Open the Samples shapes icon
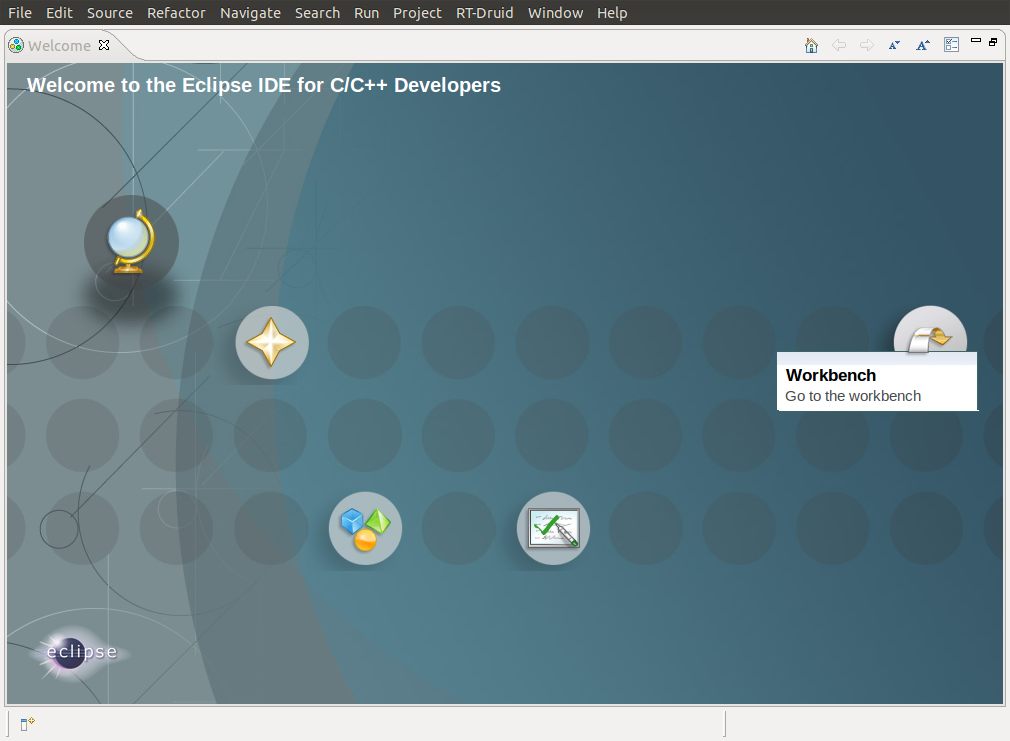 (365, 528)
